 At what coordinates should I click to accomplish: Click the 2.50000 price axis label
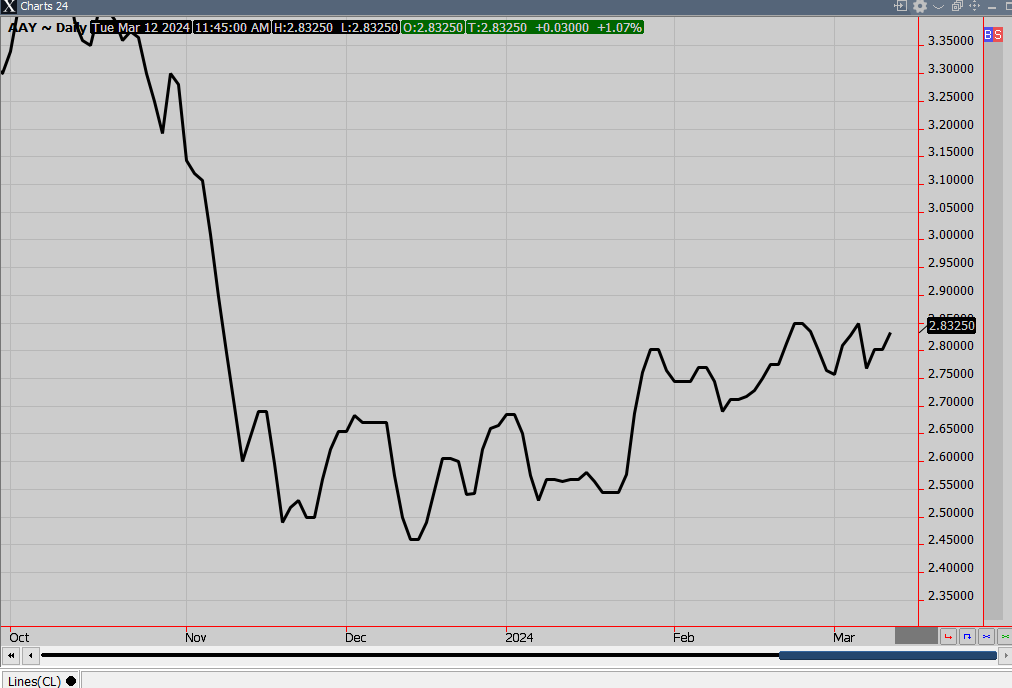pos(951,512)
